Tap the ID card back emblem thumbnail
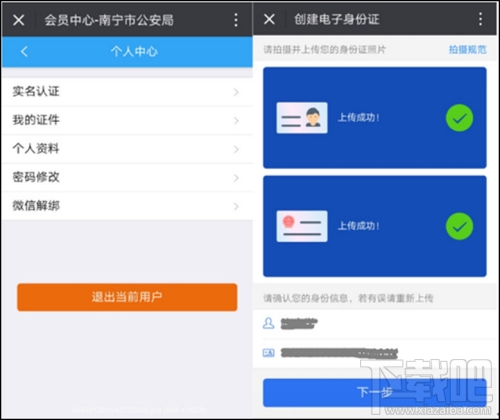500x420 pixels. pos(302,226)
